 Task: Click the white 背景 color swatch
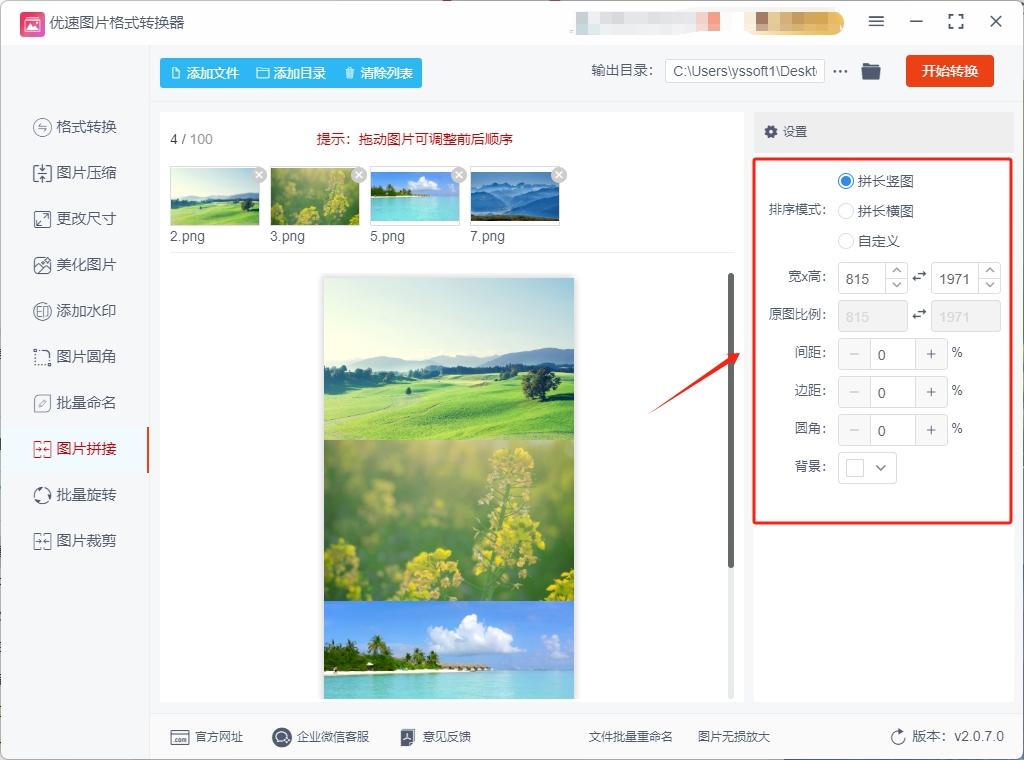[855, 467]
